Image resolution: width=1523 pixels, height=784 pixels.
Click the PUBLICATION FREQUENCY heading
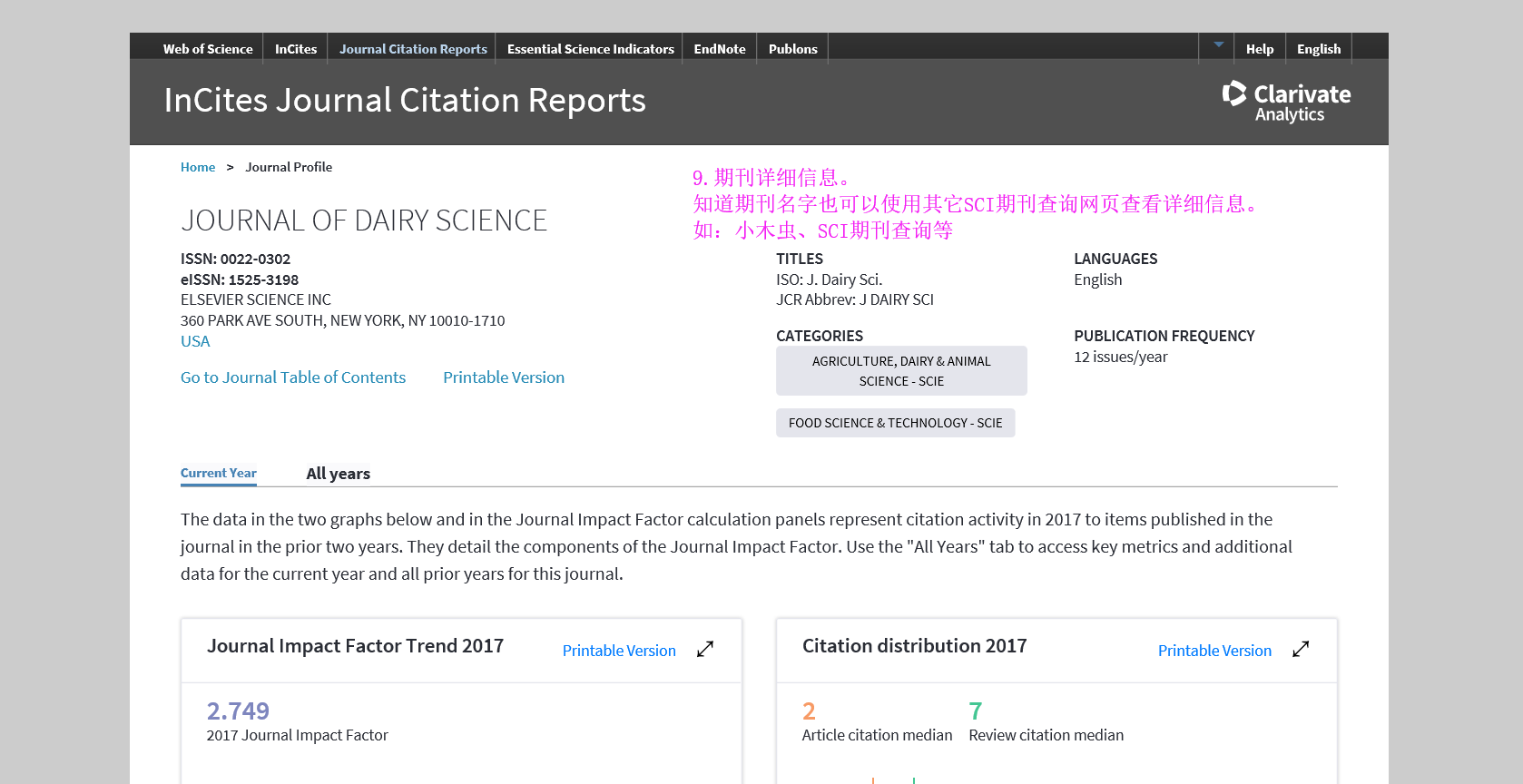[x=1164, y=337]
